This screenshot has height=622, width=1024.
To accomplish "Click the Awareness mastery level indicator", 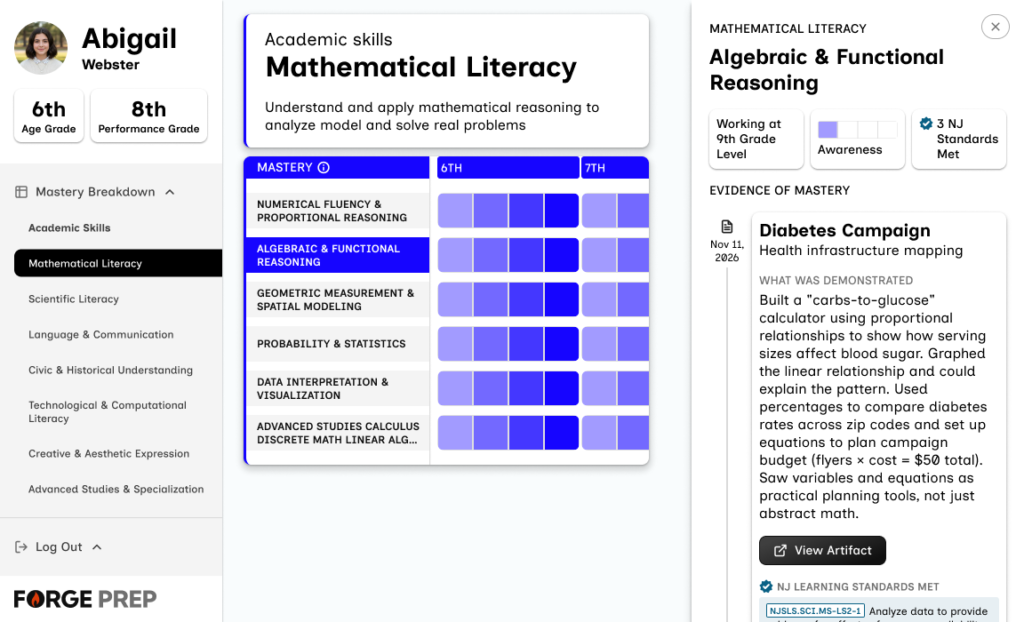I will (x=857, y=139).
